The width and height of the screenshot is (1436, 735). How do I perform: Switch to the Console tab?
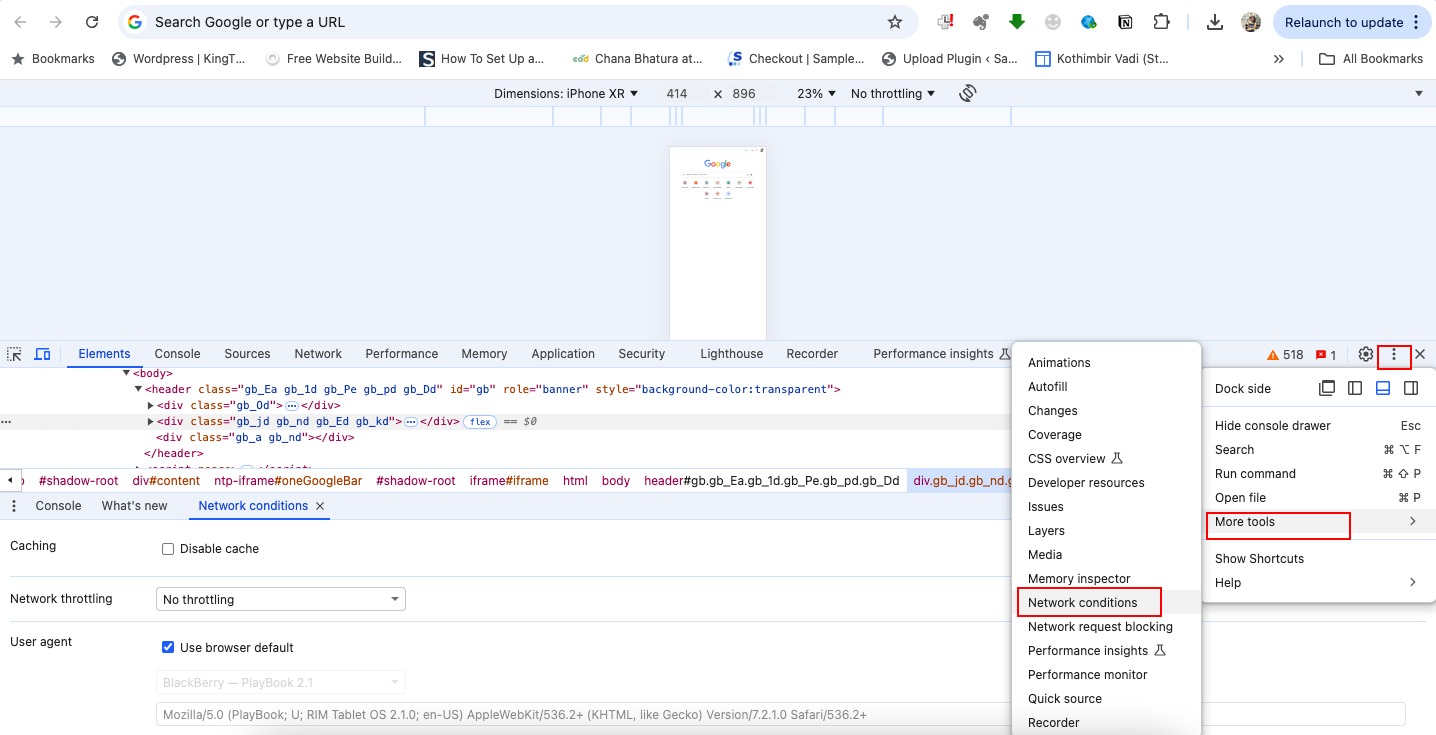pyautogui.click(x=177, y=354)
